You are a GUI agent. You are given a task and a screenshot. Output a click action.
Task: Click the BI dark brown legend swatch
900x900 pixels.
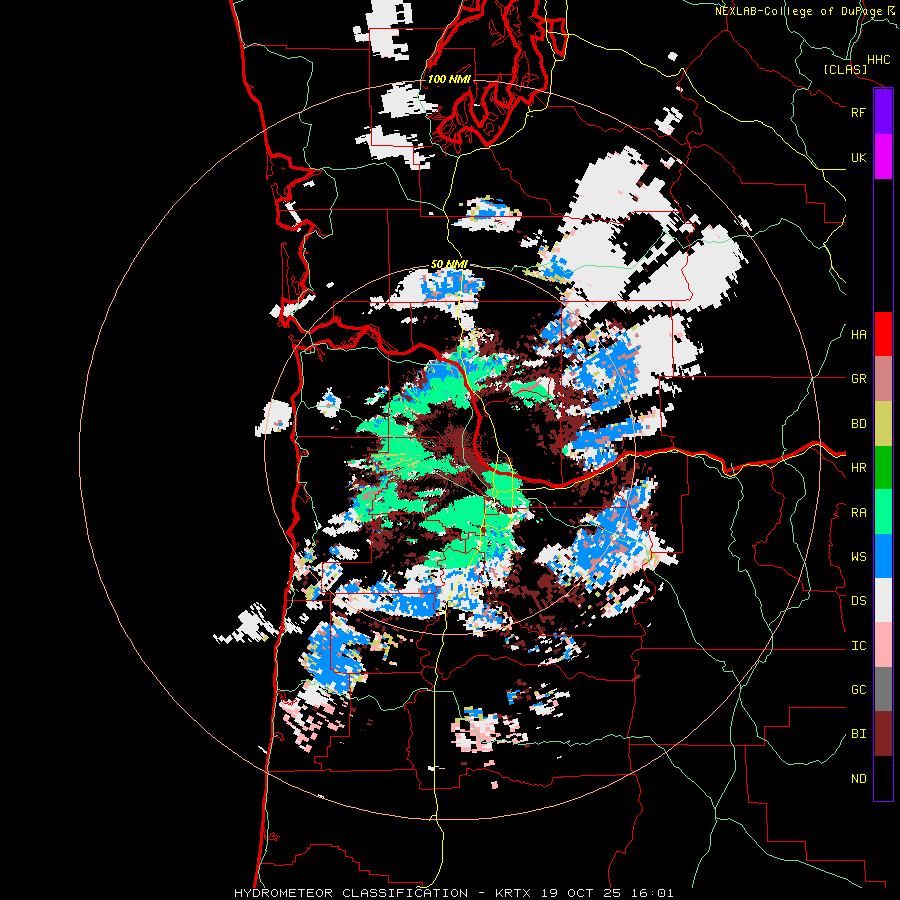(883, 734)
